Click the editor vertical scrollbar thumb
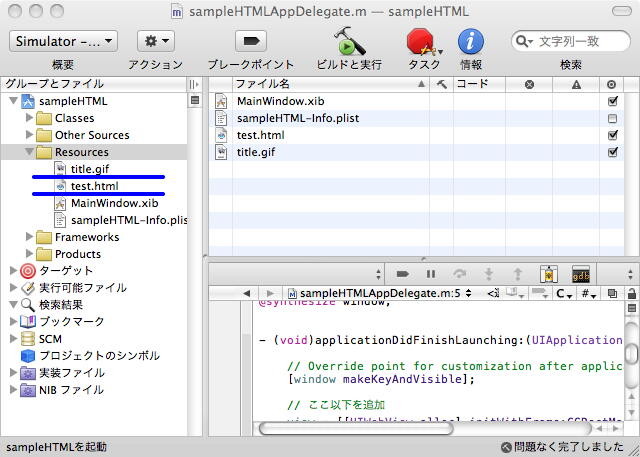This screenshot has height=457, width=640. (x=632, y=355)
